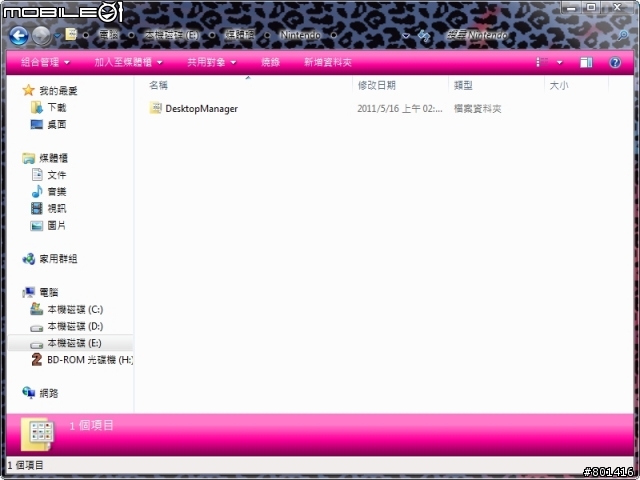Click the 檔案資料夾 type cell
This screenshot has width=640, height=480.
pos(477,109)
